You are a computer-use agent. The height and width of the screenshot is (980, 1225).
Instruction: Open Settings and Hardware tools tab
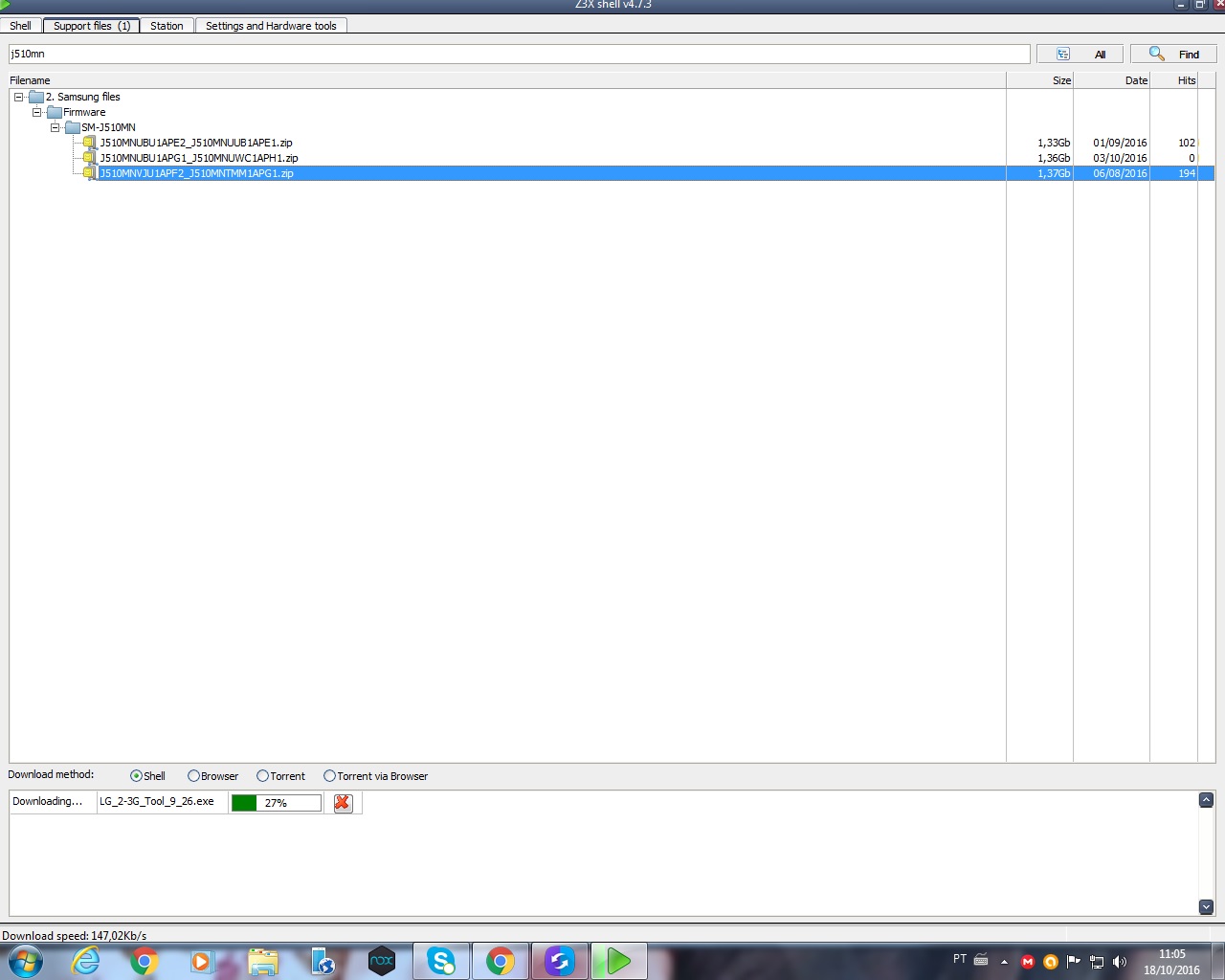coord(271,26)
